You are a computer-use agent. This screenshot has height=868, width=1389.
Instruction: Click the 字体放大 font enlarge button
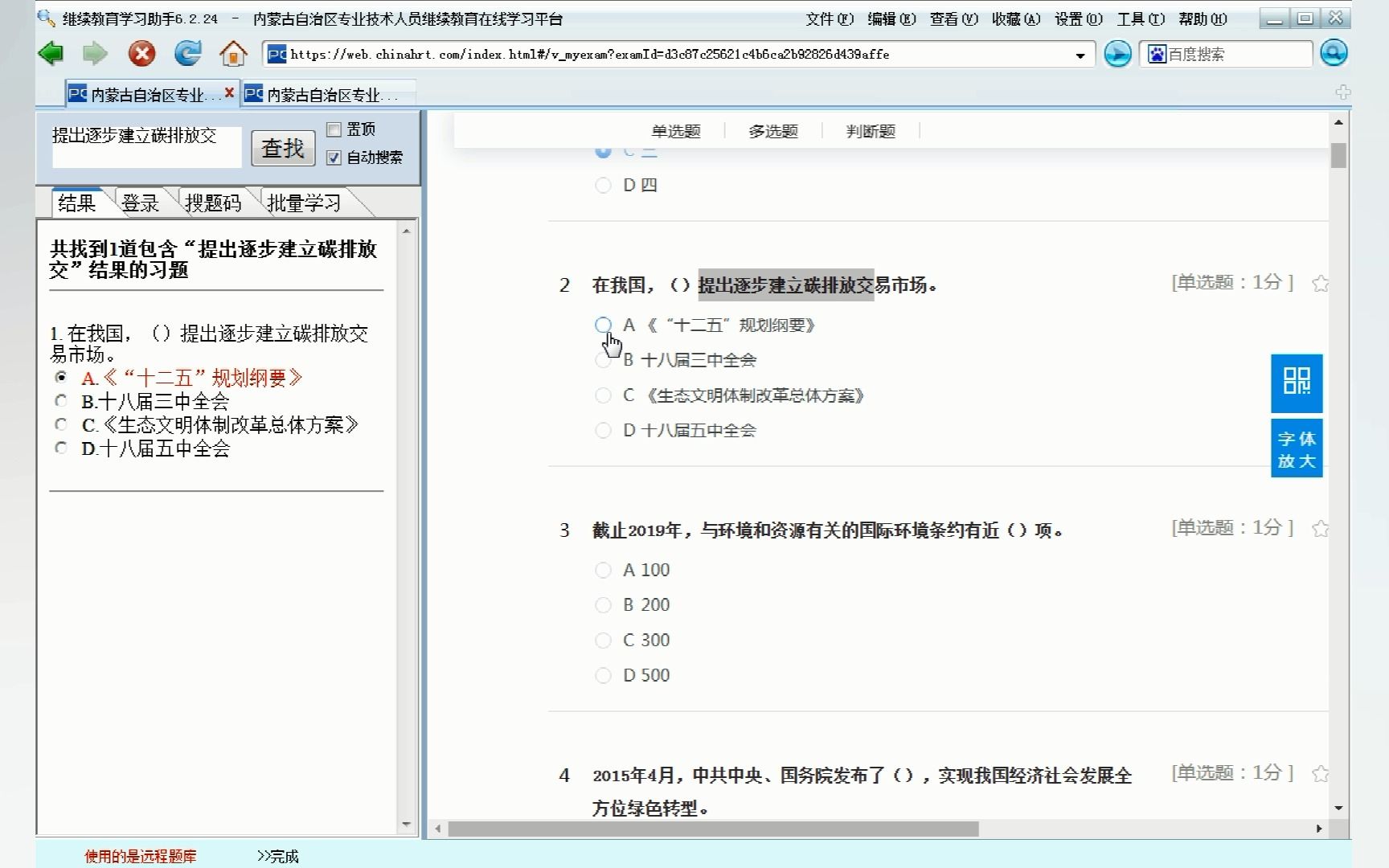[1297, 448]
